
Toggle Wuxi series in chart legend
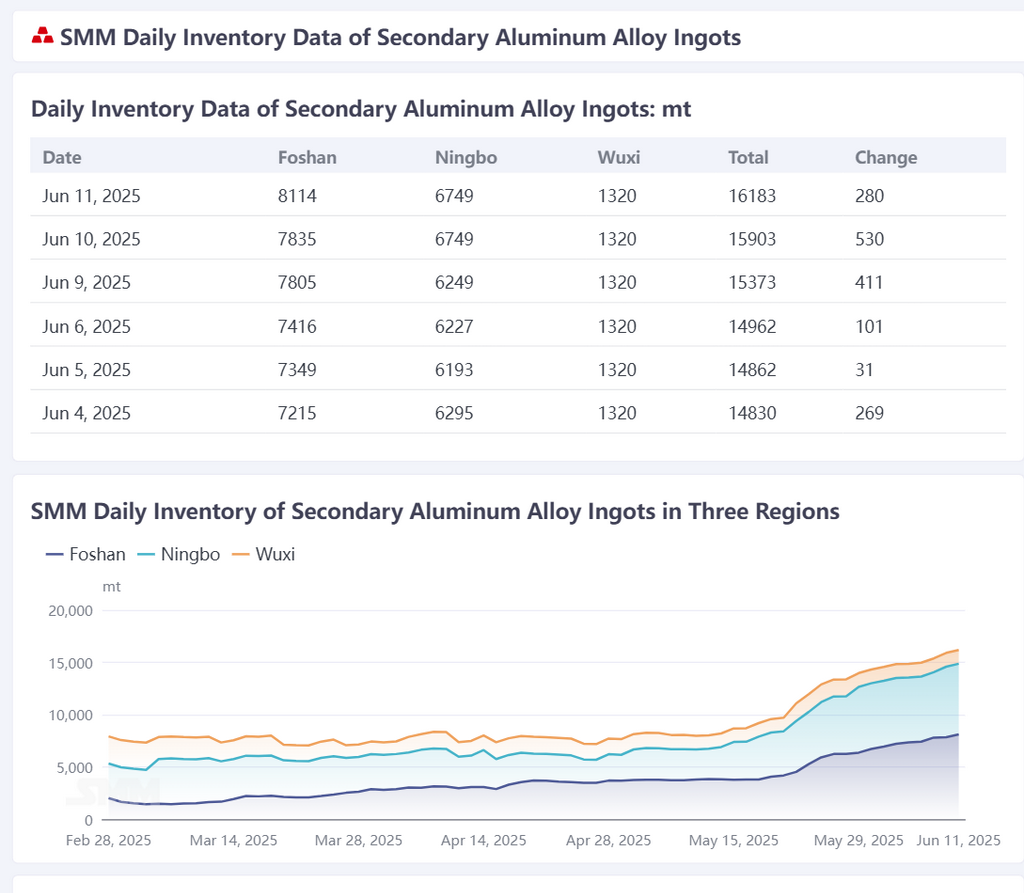tap(263, 554)
